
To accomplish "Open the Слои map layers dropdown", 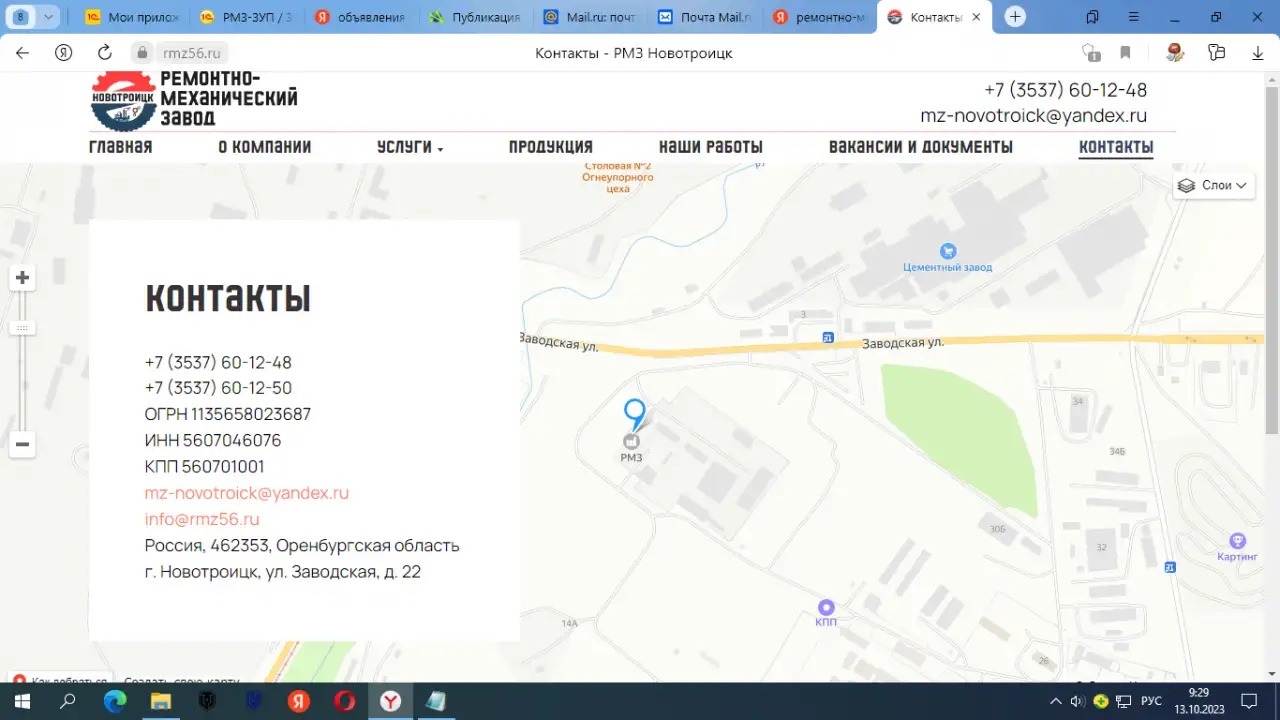I will pyautogui.click(x=1212, y=185).
